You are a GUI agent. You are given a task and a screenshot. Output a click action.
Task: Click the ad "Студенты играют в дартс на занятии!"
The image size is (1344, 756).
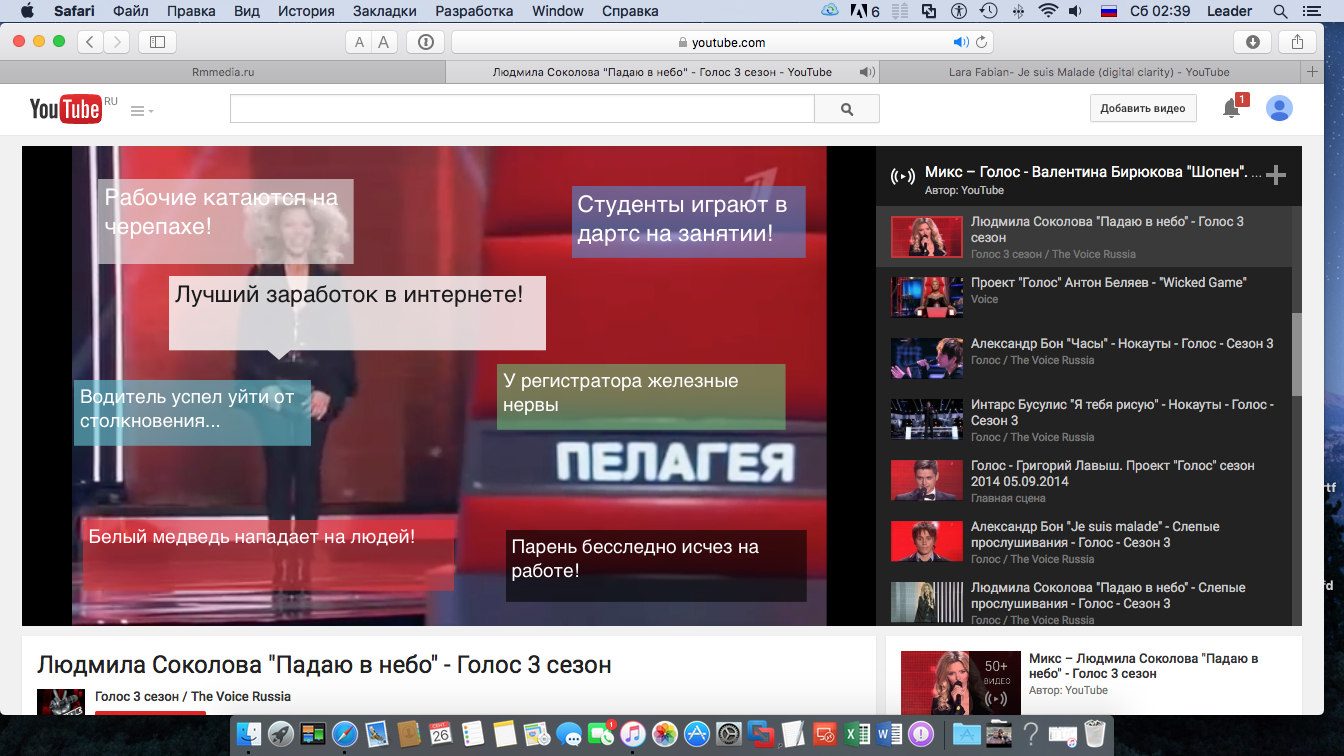688,222
